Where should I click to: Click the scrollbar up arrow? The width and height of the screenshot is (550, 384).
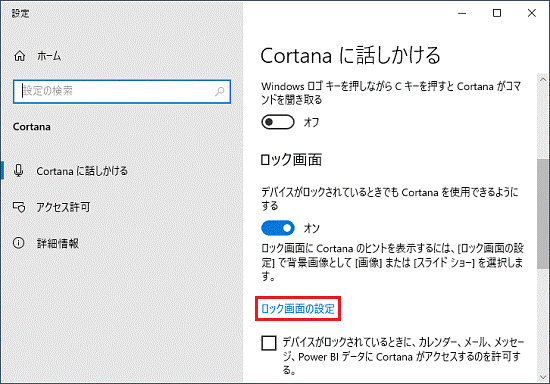(x=543, y=79)
